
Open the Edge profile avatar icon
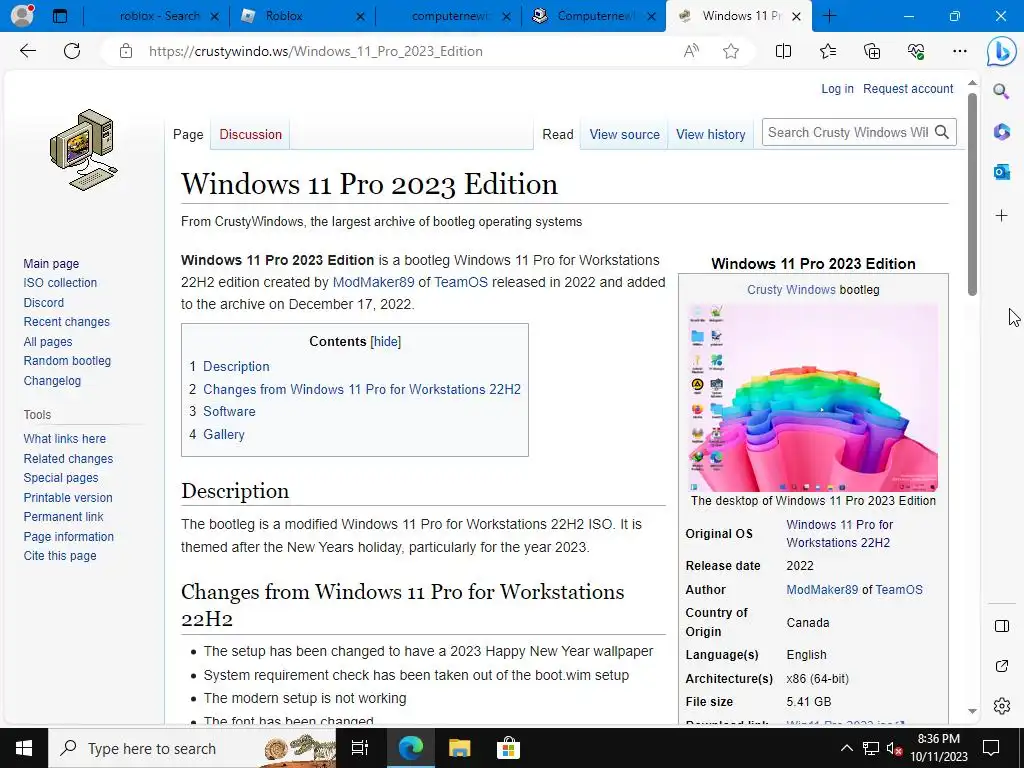click(22, 16)
